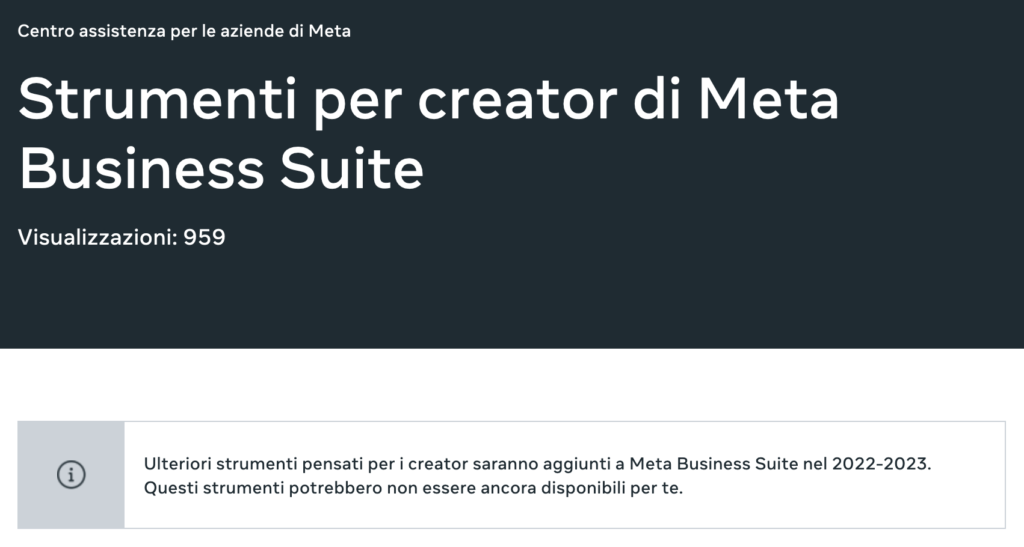Image resolution: width=1024 pixels, height=547 pixels.
Task: Select the Strumenti per creator page title
Action: pos(428,134)
